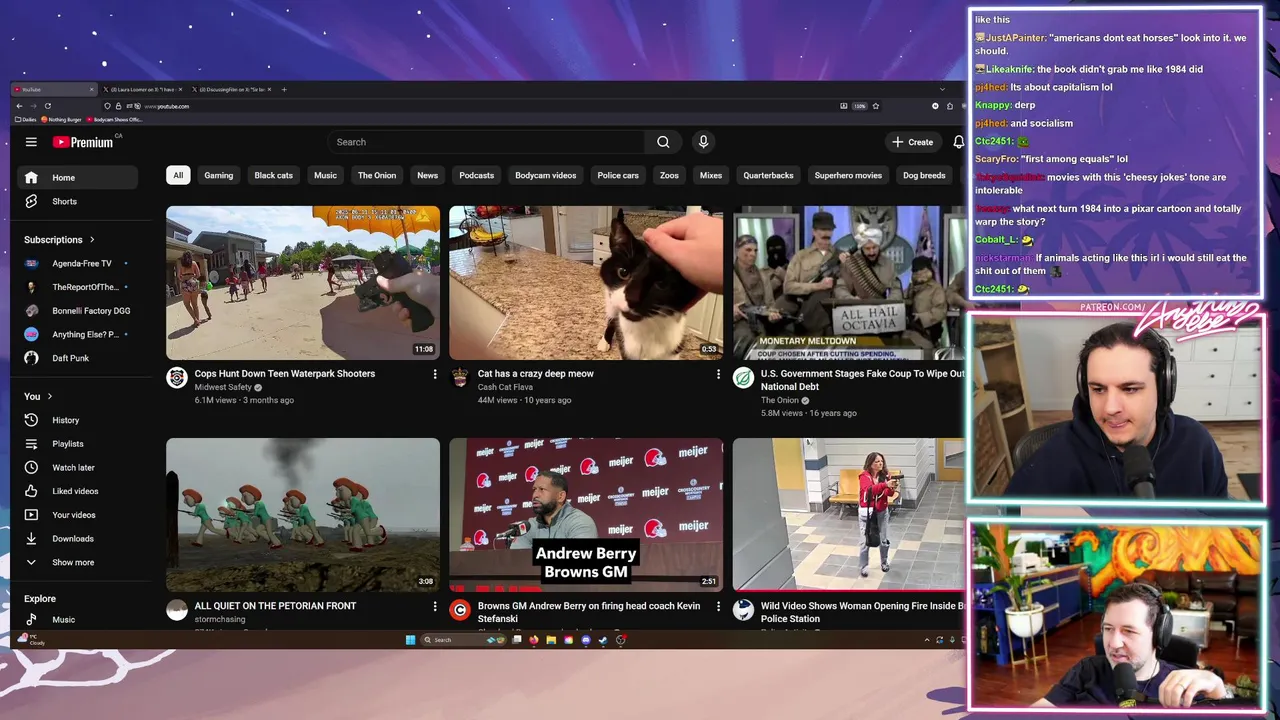Expand Show more in sidebar
The height and width of the screenshot is (720, 1280).
tap(78, 562)
